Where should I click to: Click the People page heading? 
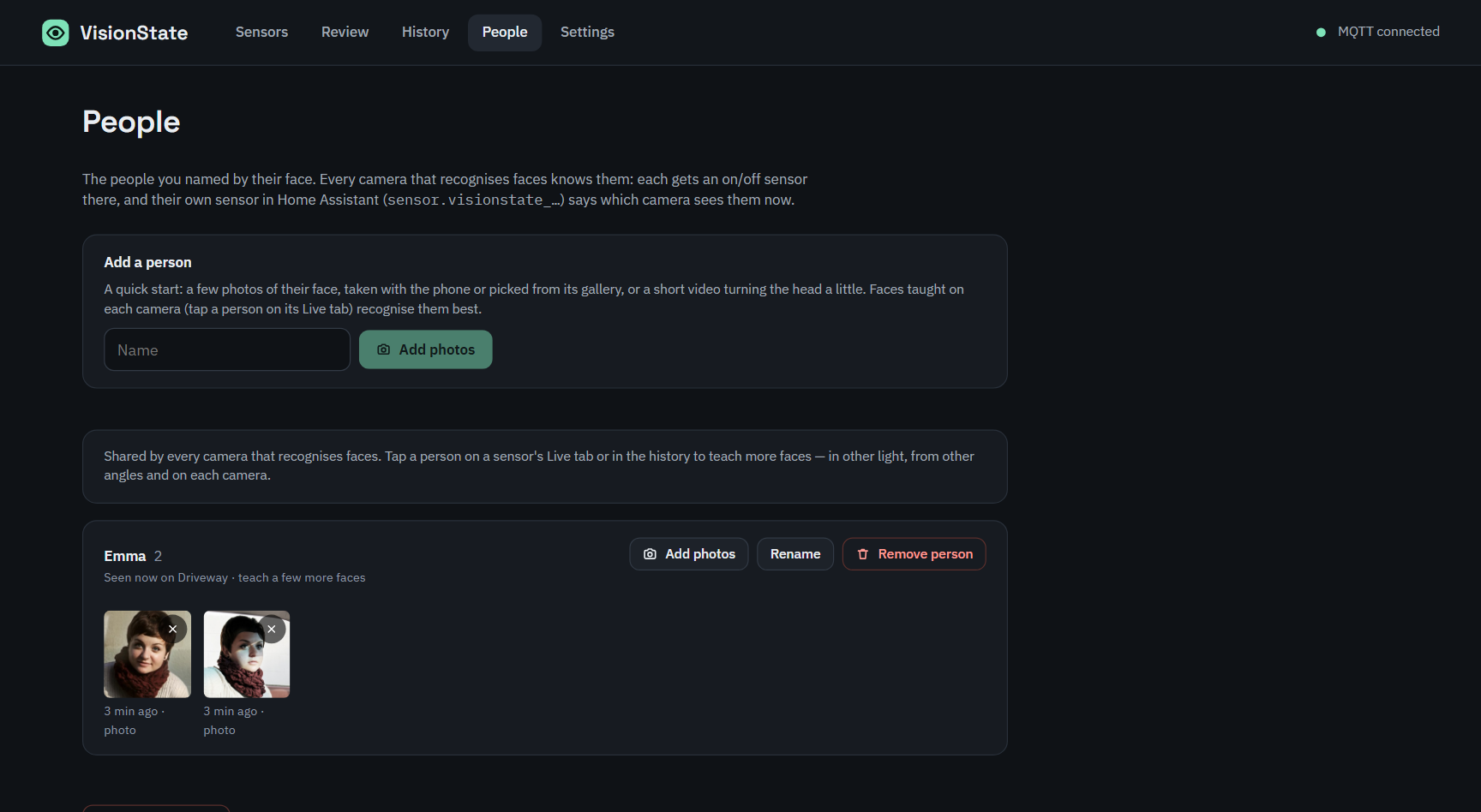click(131, 122)
